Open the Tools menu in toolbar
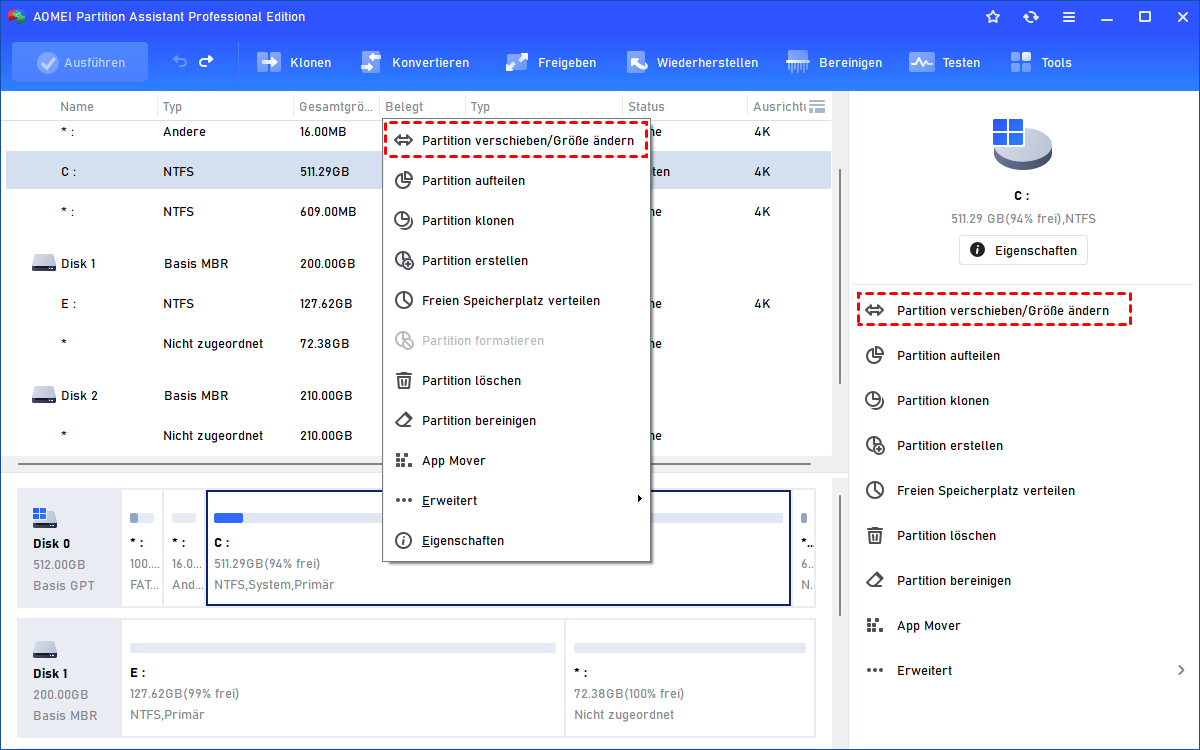 click(1041, 62)
